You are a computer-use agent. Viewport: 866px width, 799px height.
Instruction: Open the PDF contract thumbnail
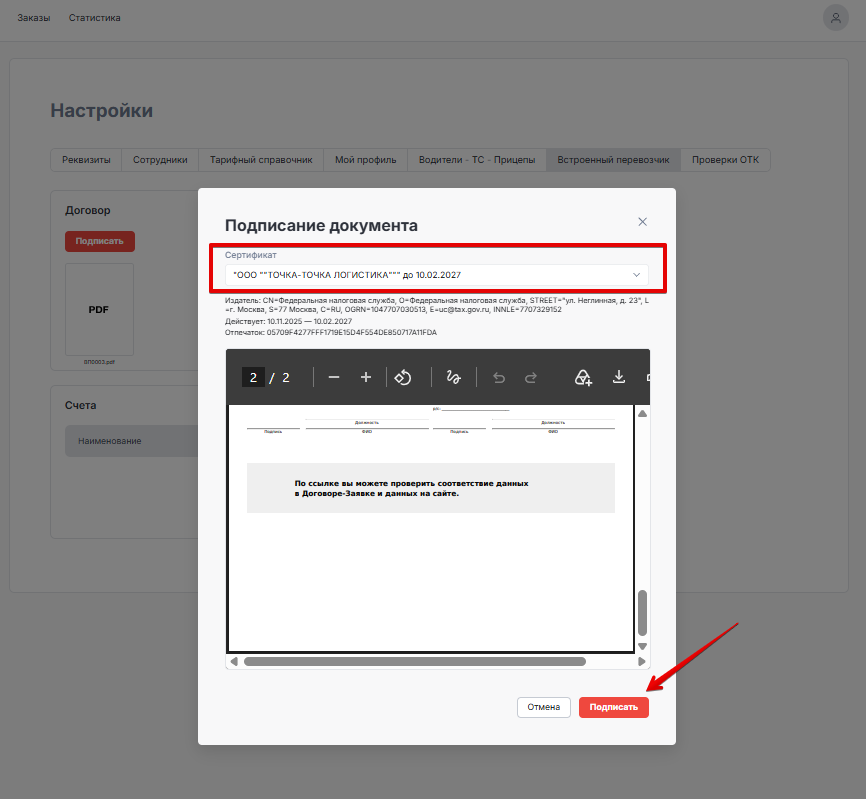pos(99,309)
